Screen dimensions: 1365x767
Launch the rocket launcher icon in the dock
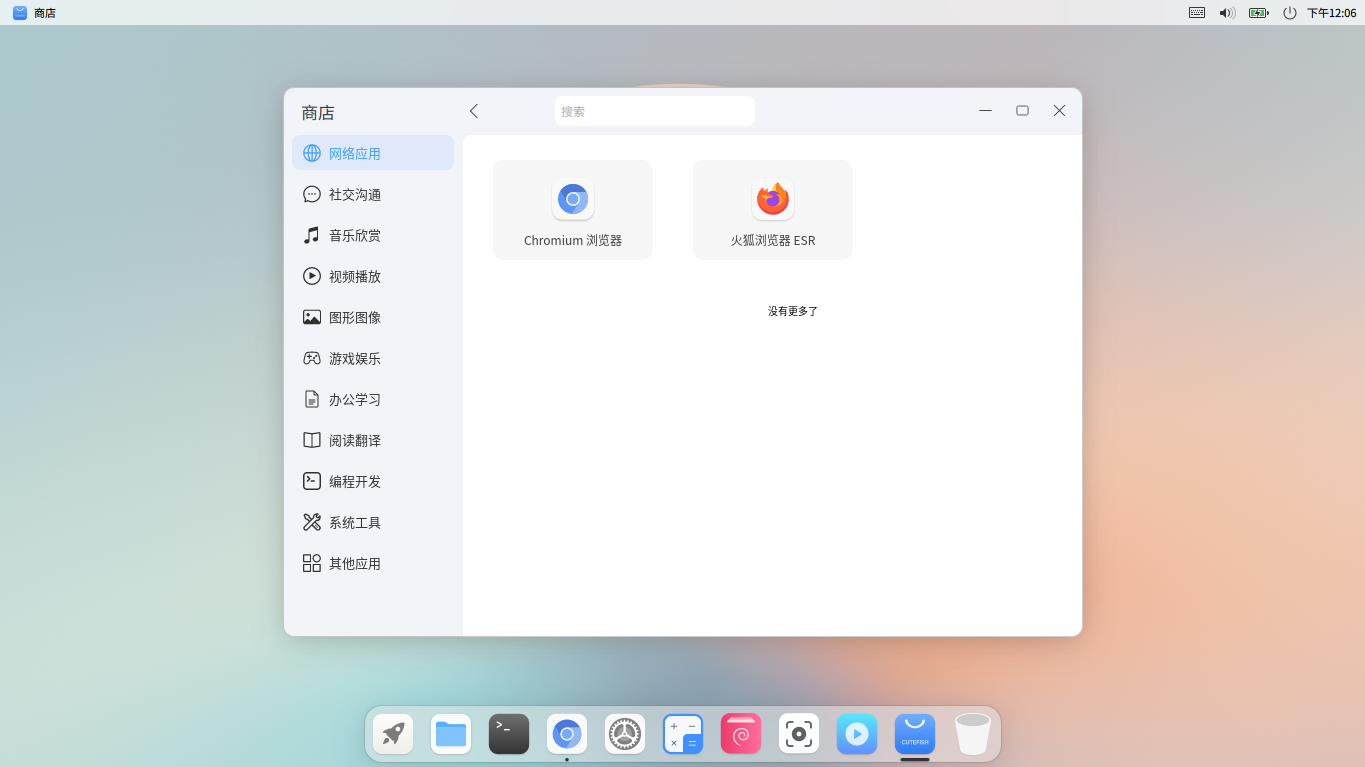391,733
